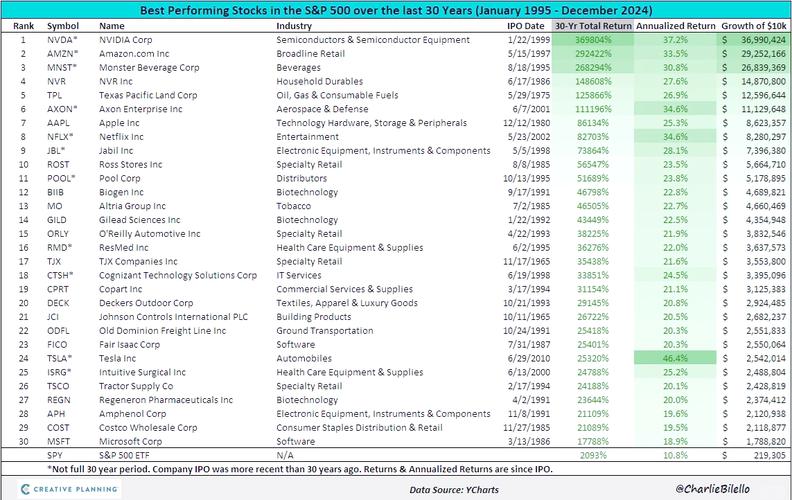Select ResMed Inc name cell
The width and height of the screenshot is (792, 500).
pyautogui.click(x=124, y=247)
